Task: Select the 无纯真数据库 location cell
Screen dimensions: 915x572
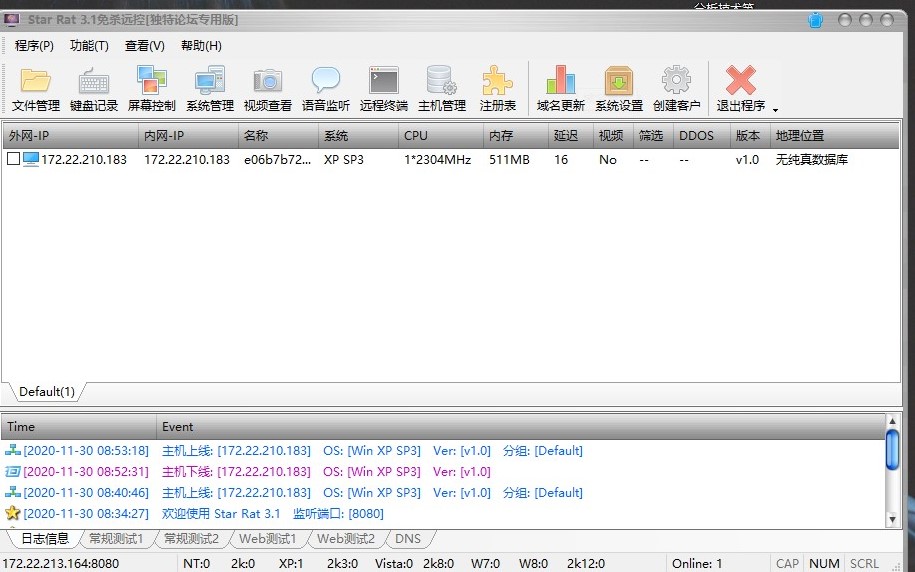Action: (x=812, y=159)
